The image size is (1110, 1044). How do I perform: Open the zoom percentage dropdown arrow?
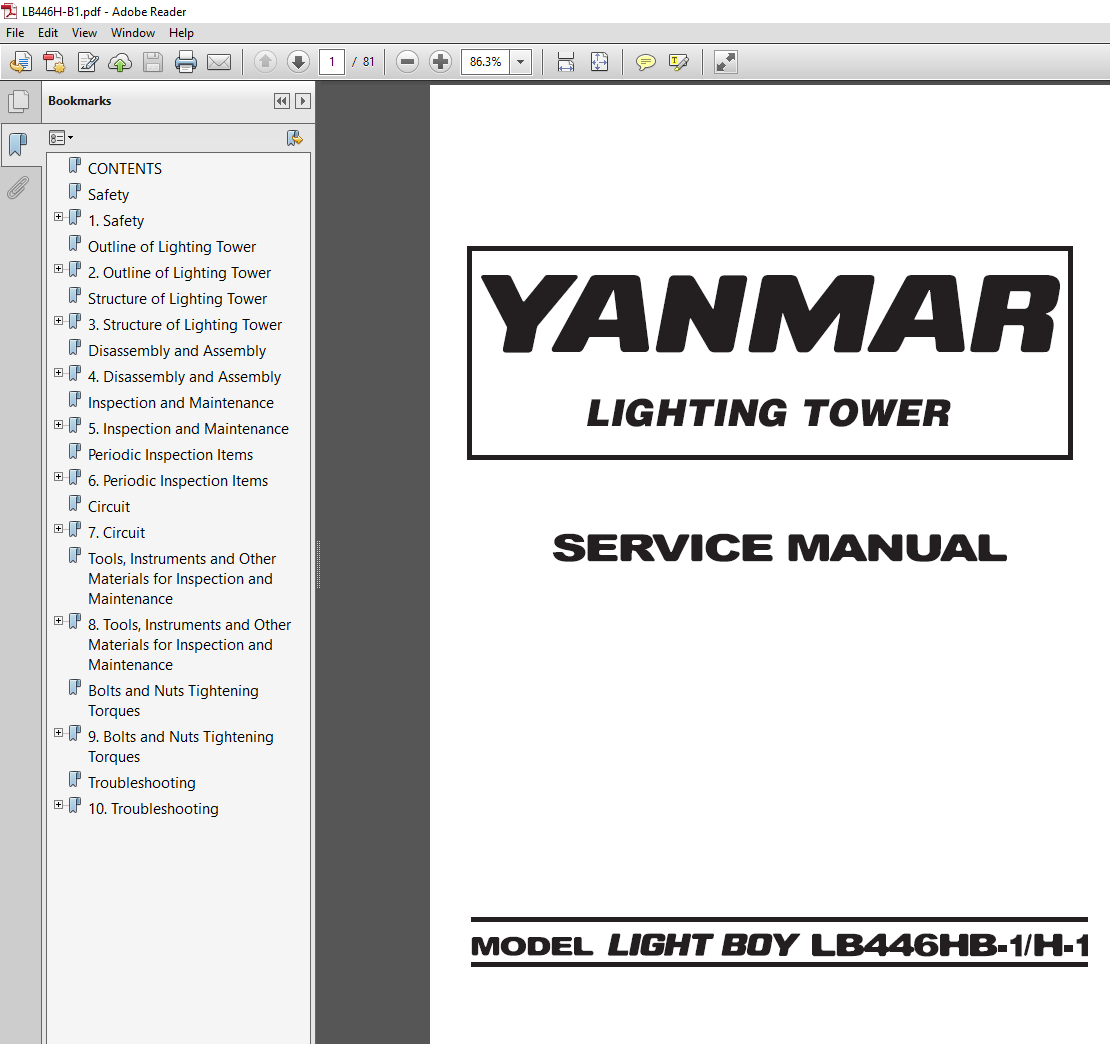520,62
